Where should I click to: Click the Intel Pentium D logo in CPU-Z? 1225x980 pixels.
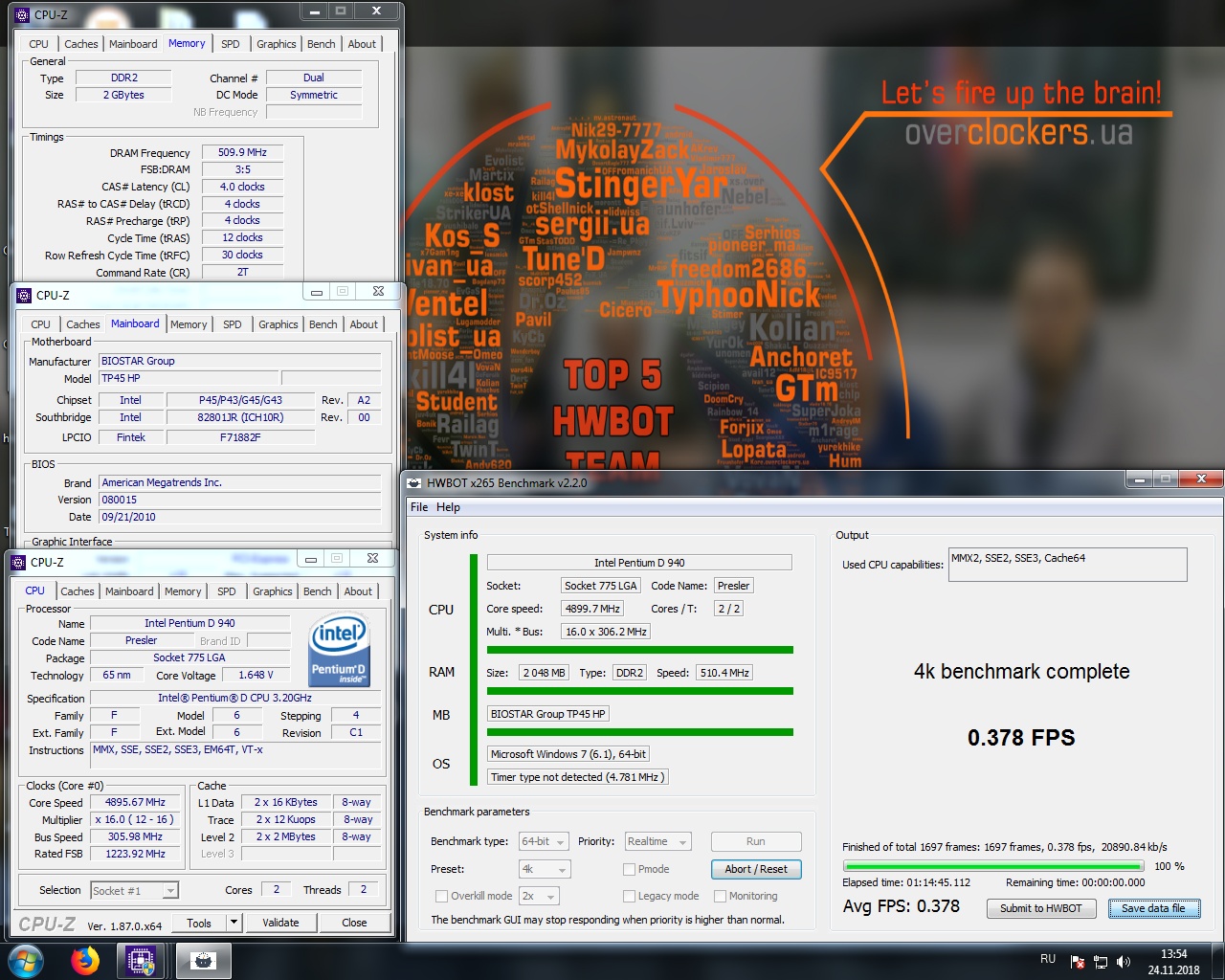[339, 652]
